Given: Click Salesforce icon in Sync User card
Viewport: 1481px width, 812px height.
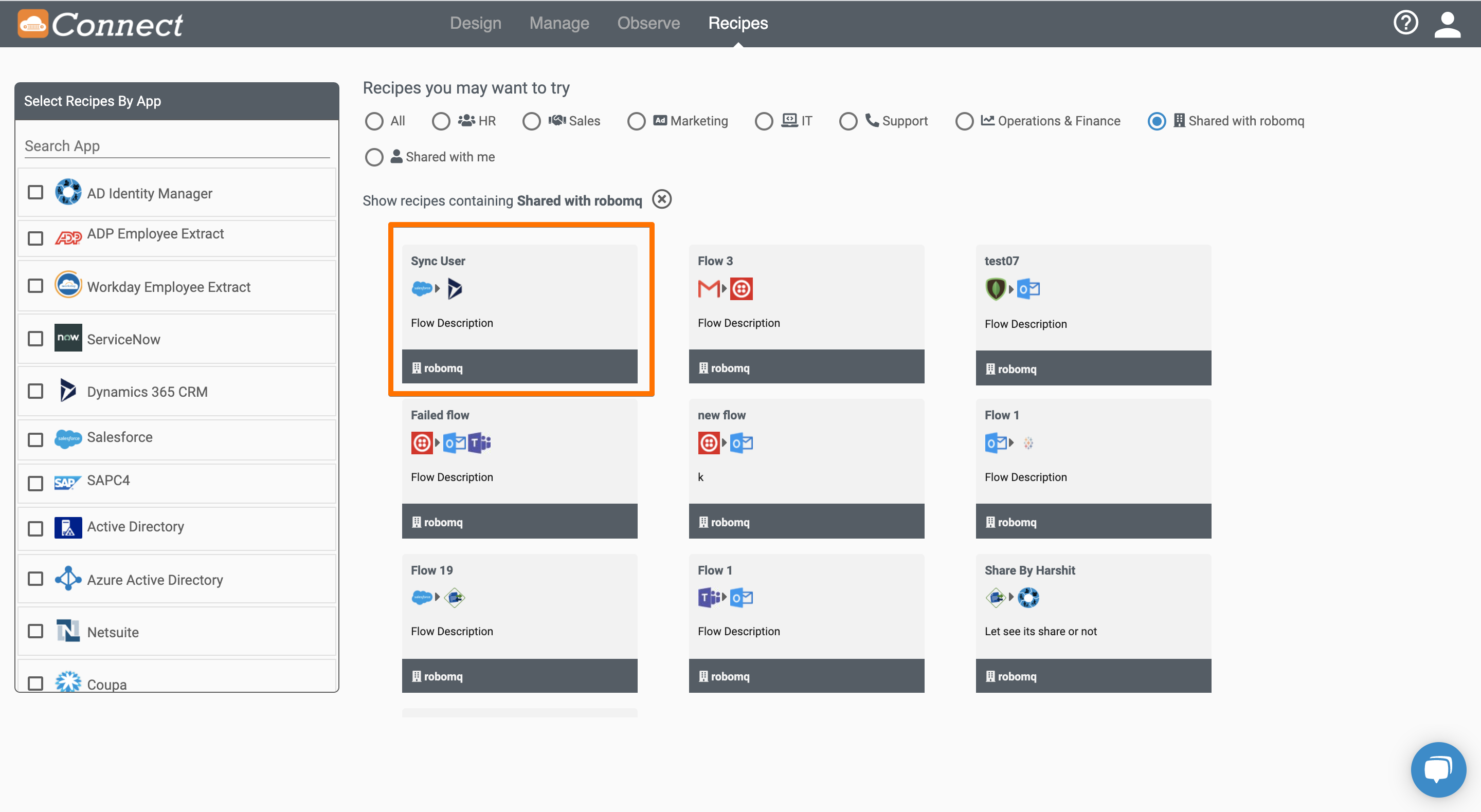Looking at the screenshot, I should tap(422, 288).
